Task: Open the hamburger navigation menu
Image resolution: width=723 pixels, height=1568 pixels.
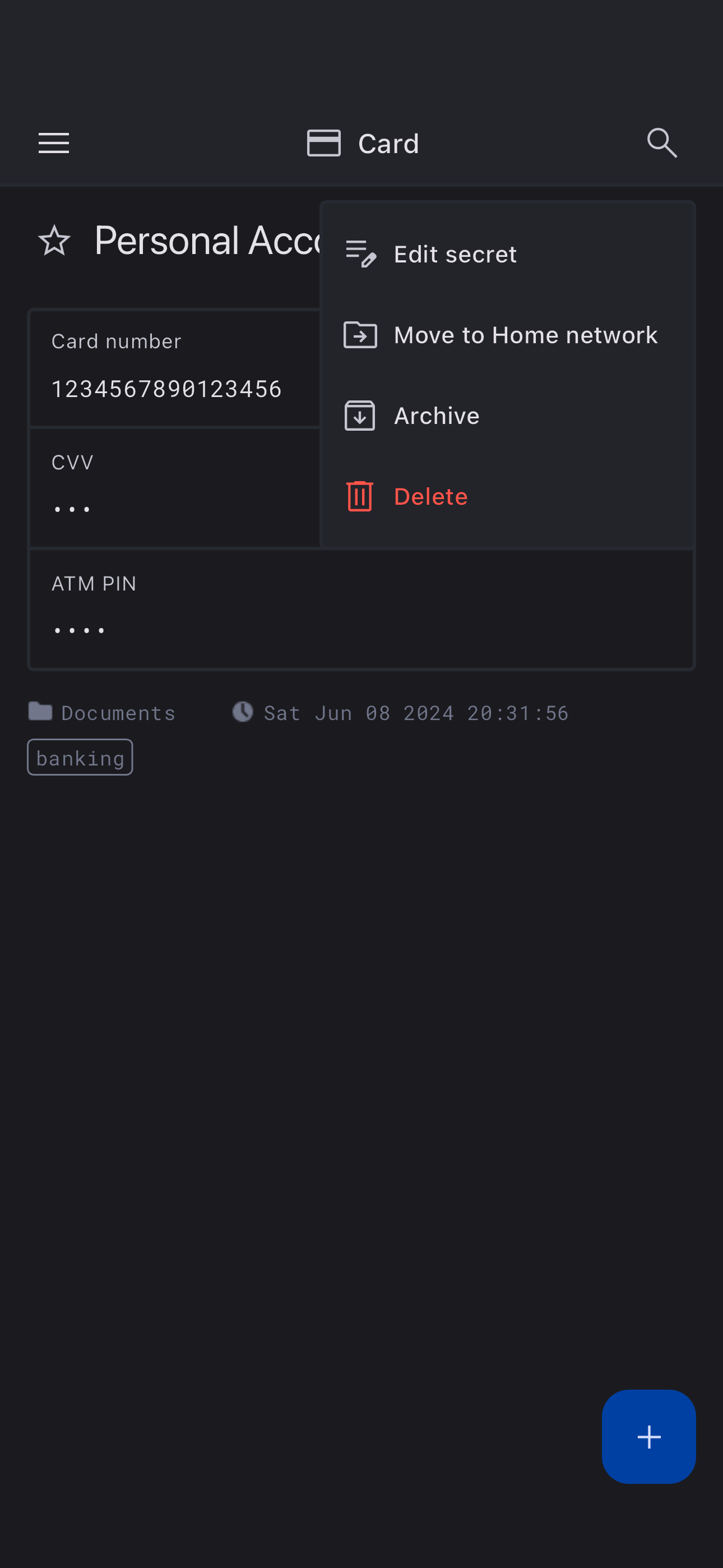Action: (54, 144)
